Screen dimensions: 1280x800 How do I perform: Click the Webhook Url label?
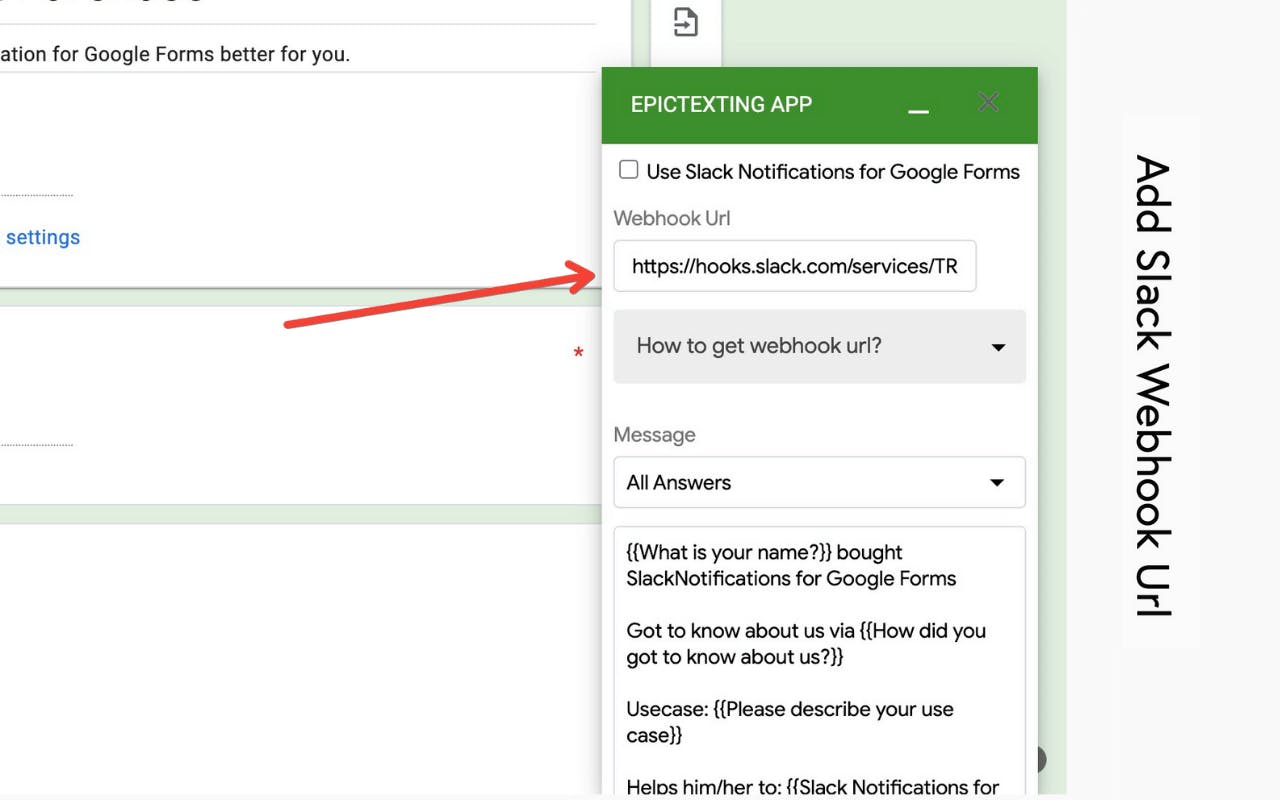click(x=672, y=218)
